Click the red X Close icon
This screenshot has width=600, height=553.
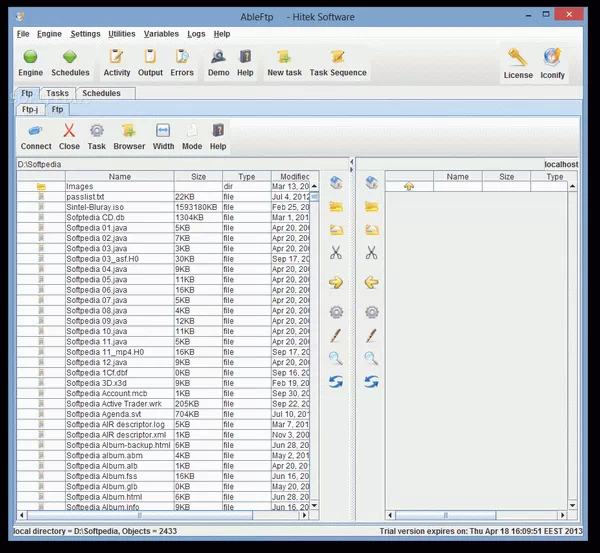[x=69, y=131]
